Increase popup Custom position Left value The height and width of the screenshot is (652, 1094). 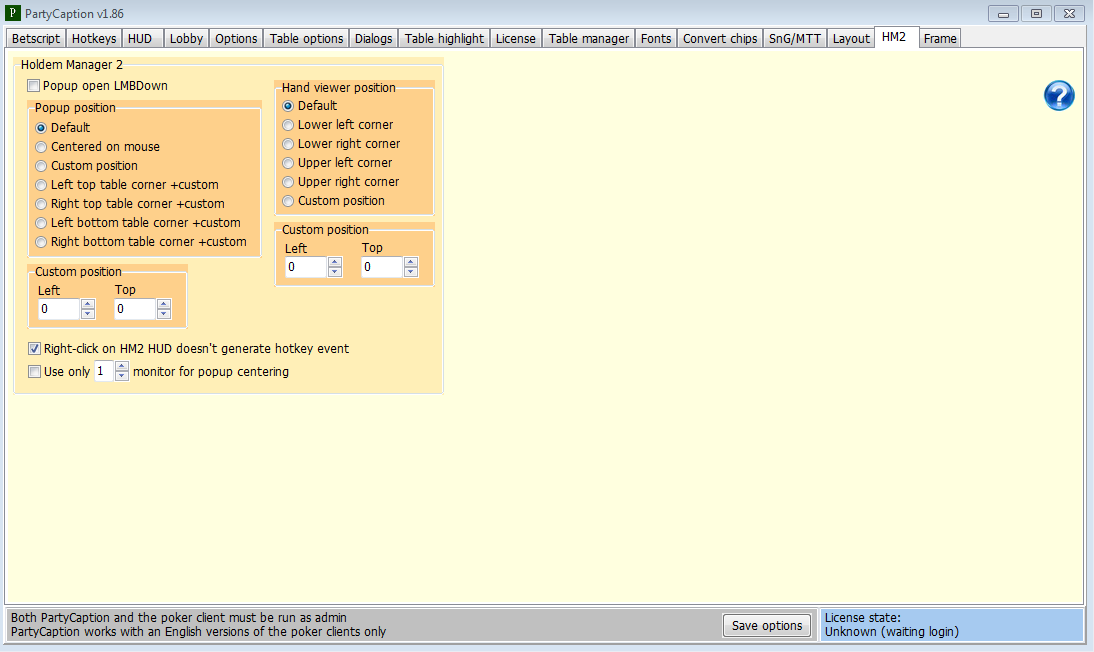pos(88,305)
